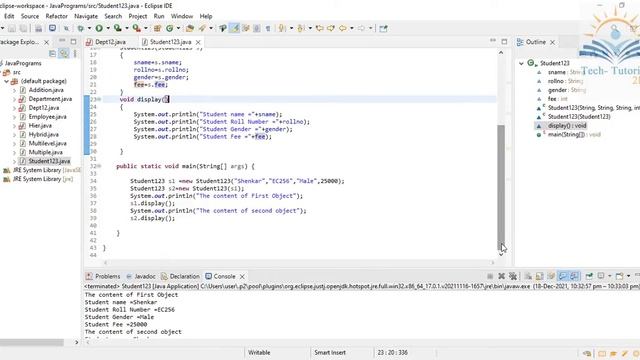Toggle Skip All Breakpoints
This screenshot has height=360, width=640.
66,28
